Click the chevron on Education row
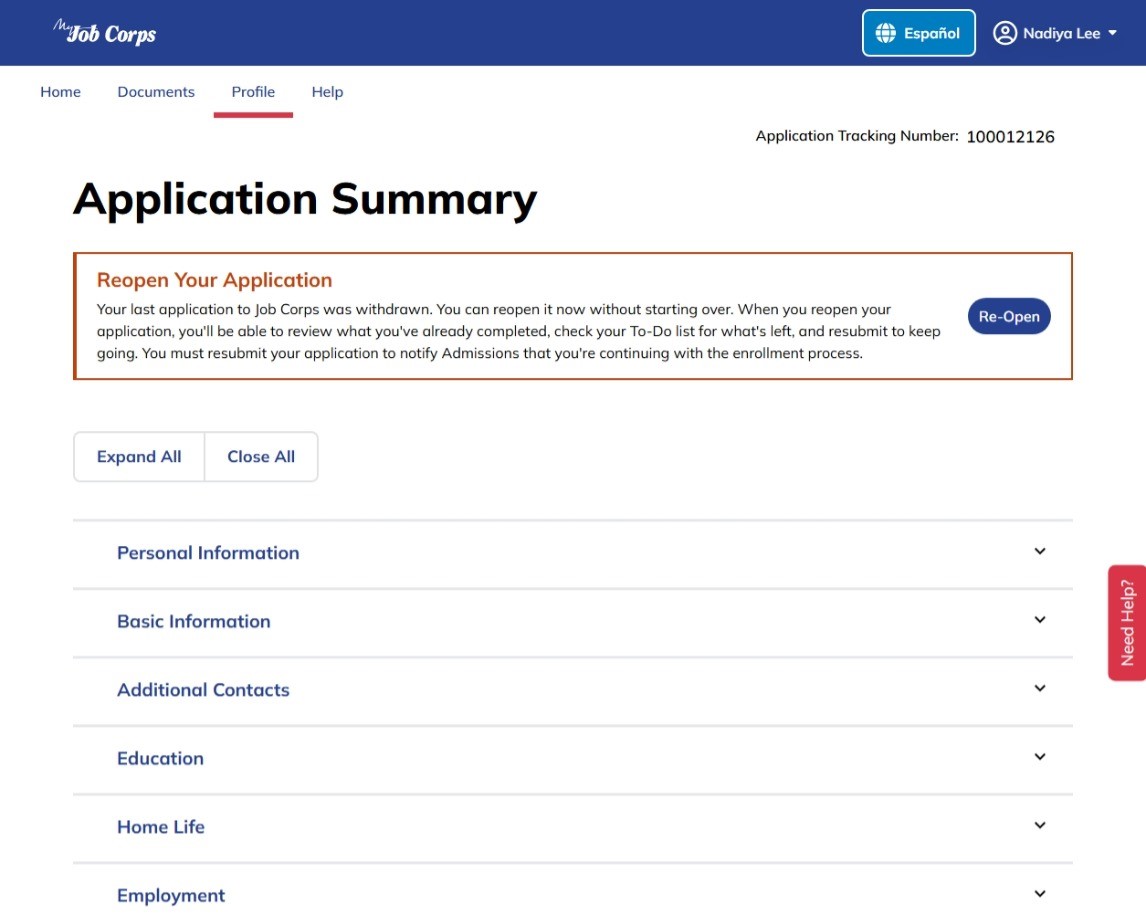The width and height of the screenshot is (1146, 917). coord(1040,757)
